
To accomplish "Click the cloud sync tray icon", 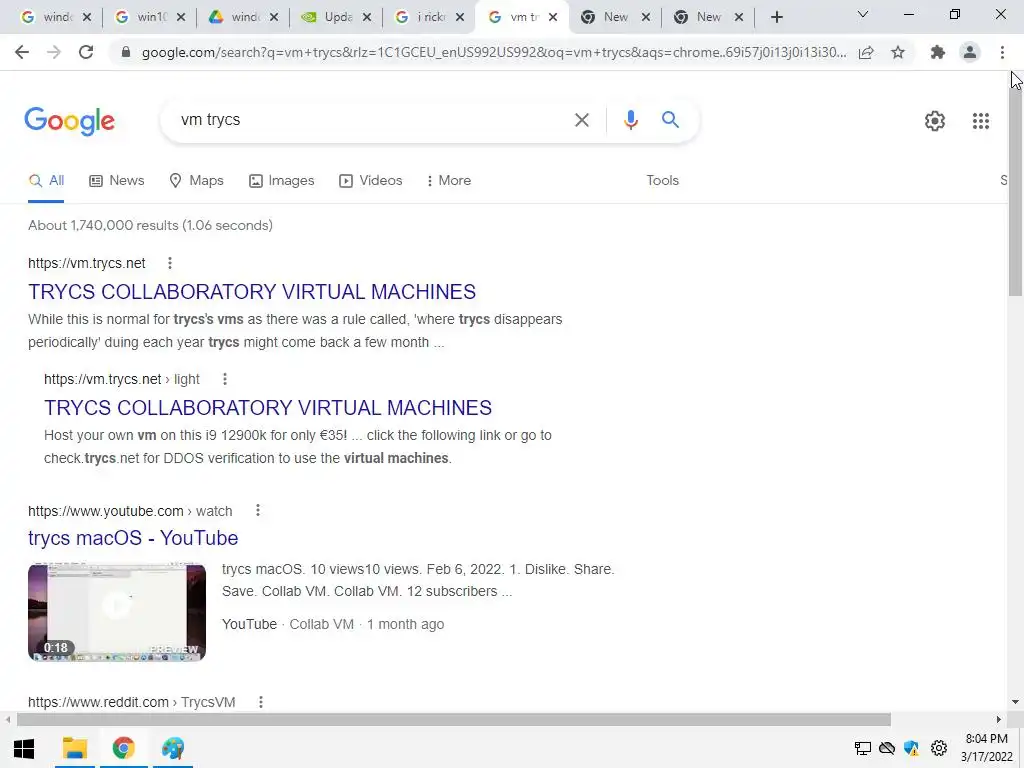I will coord(887,748).
